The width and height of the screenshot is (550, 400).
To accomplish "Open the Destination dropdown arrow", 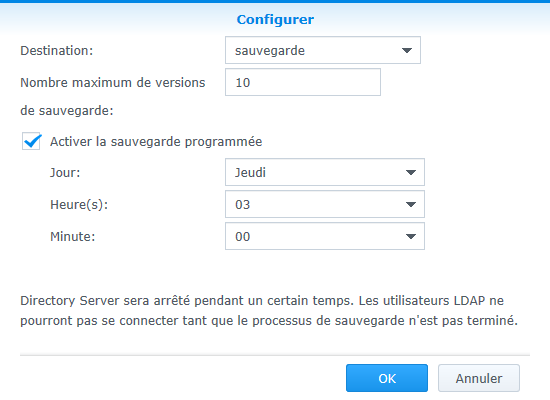I will coord(407,51).
